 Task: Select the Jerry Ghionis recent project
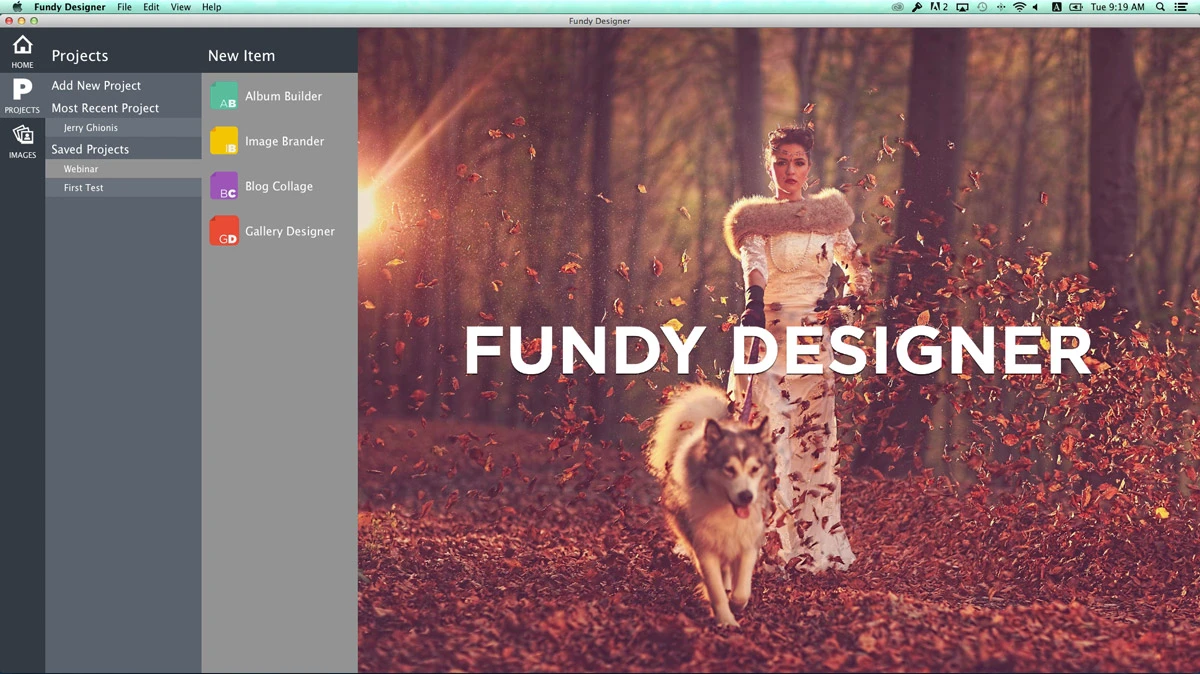[90, 127]
